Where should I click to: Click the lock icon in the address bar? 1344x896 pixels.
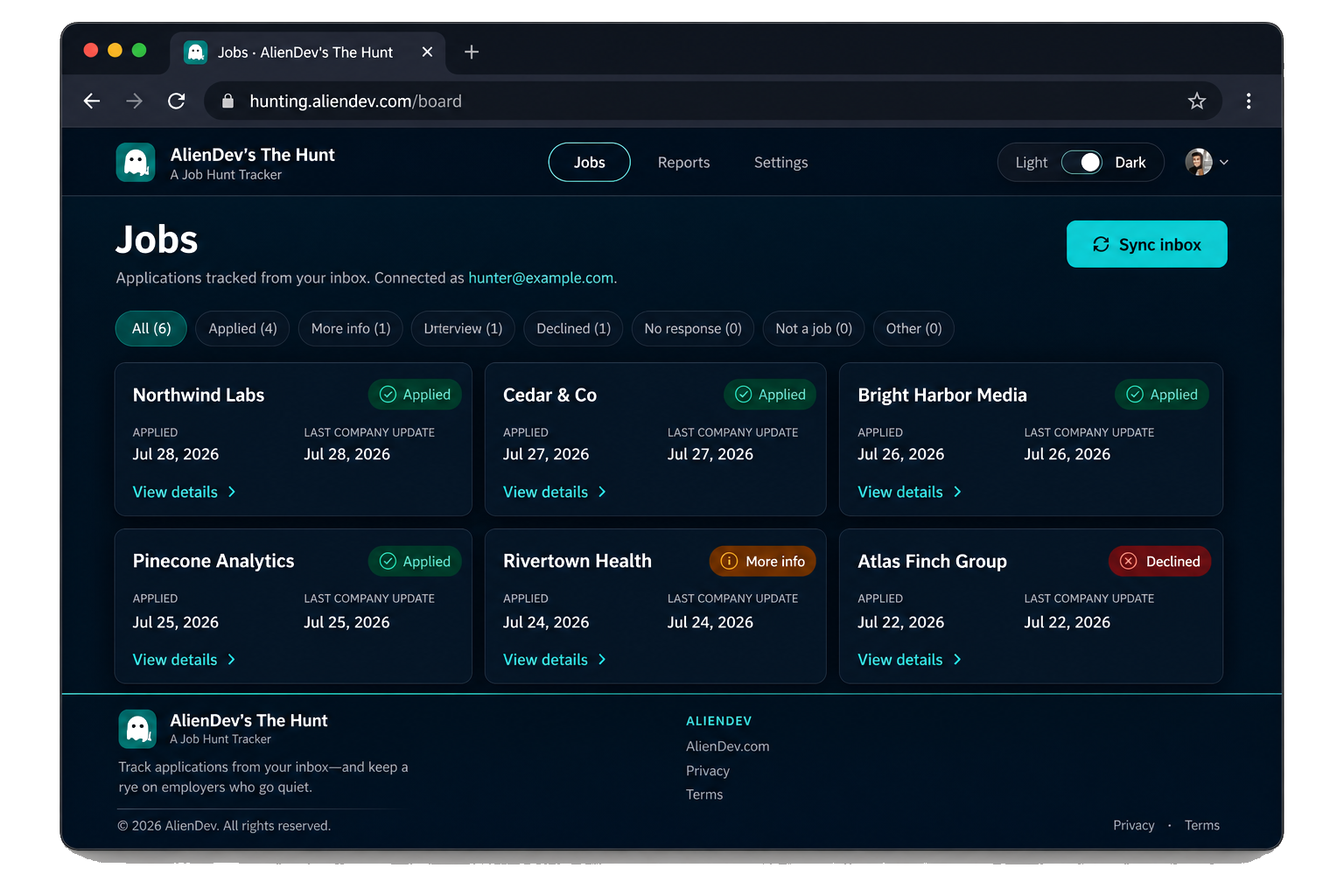coord(227,101)
